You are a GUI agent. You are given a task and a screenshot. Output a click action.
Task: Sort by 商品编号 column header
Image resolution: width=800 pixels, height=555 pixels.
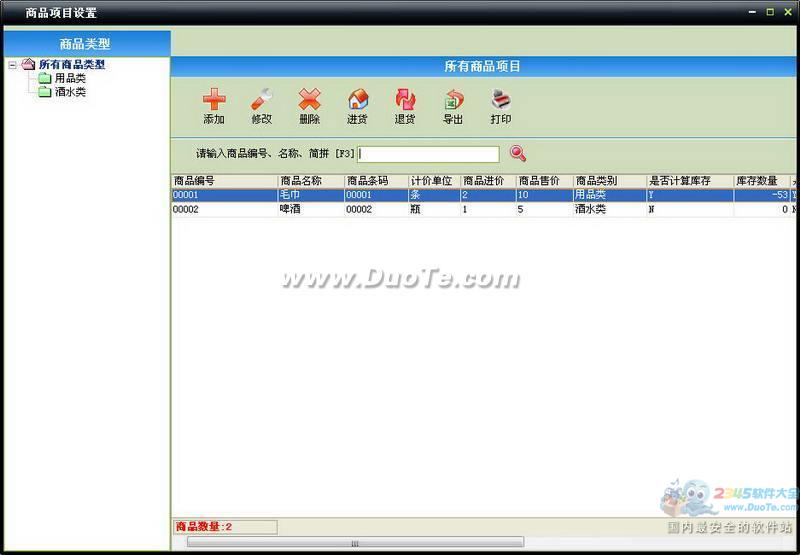point(224,181)
